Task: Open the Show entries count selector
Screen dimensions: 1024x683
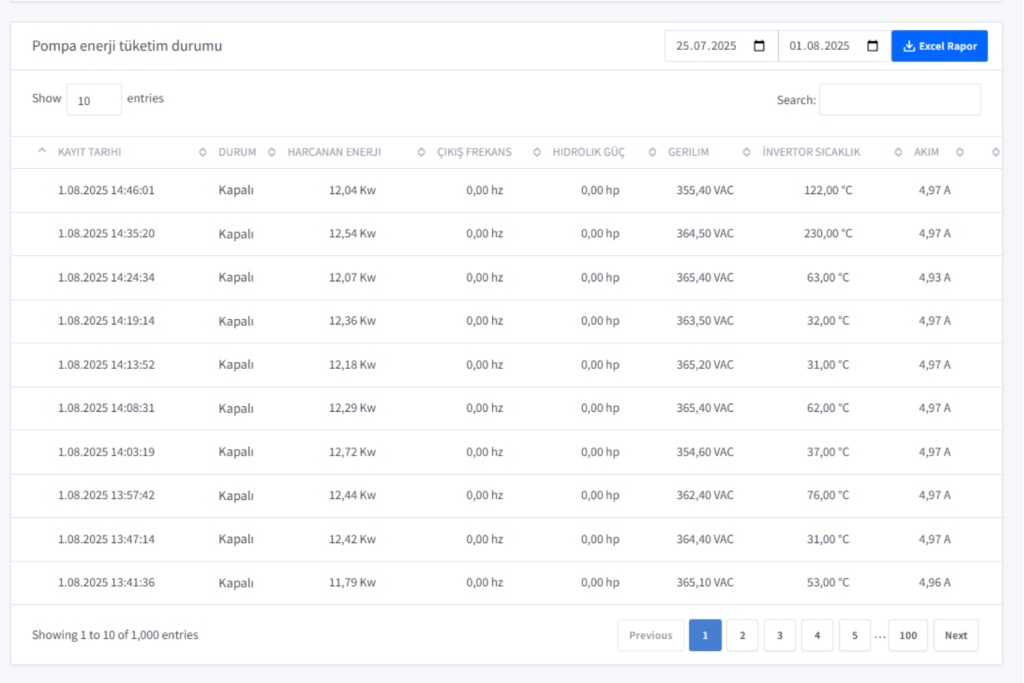Action: [94, 99]
